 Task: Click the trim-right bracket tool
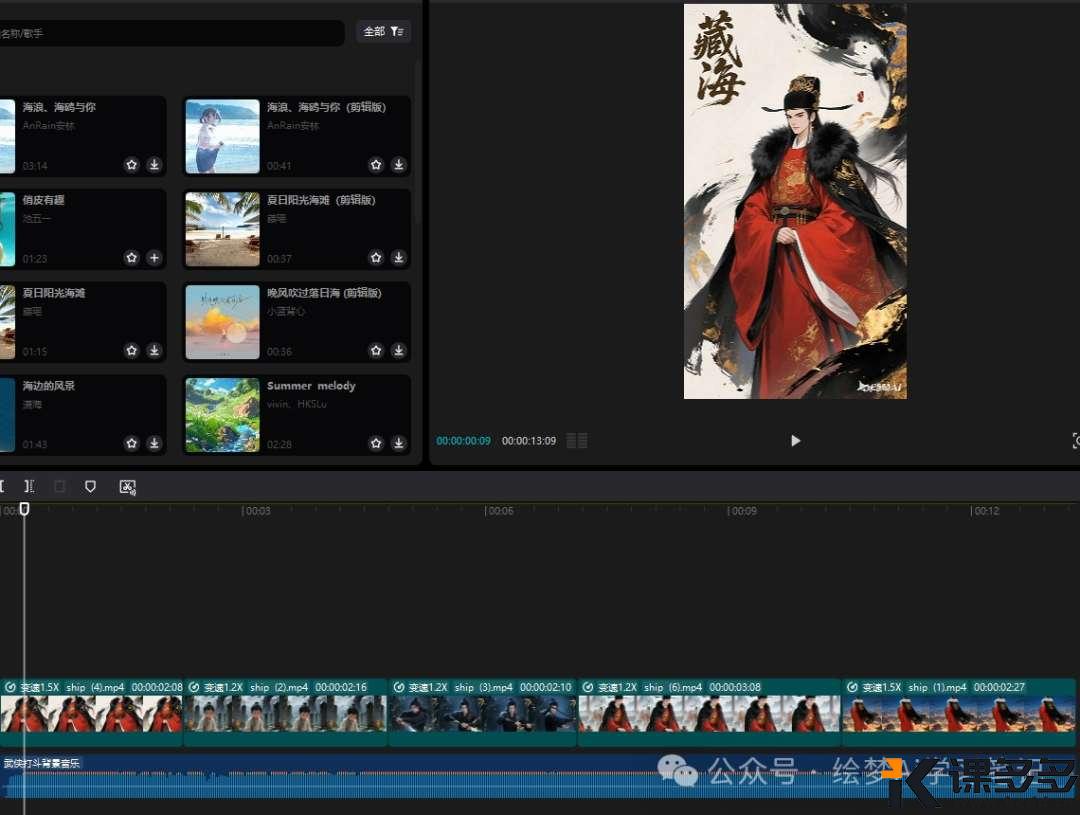point(29,486)
